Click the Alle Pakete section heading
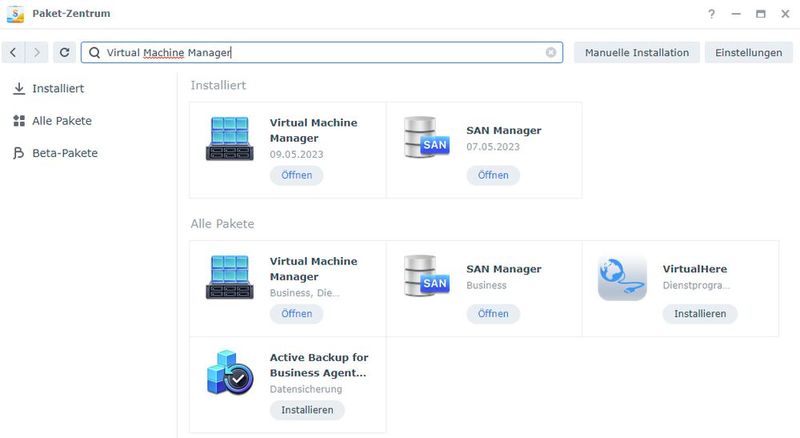Image resolution: width=800 pixels, height=438 pixels. (x=222, y=224)
